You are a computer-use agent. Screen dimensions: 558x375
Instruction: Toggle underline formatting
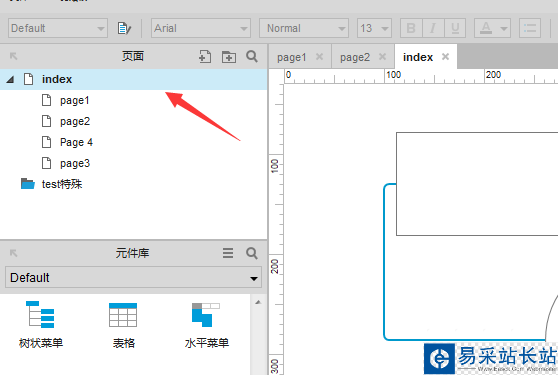coord(455,28)
